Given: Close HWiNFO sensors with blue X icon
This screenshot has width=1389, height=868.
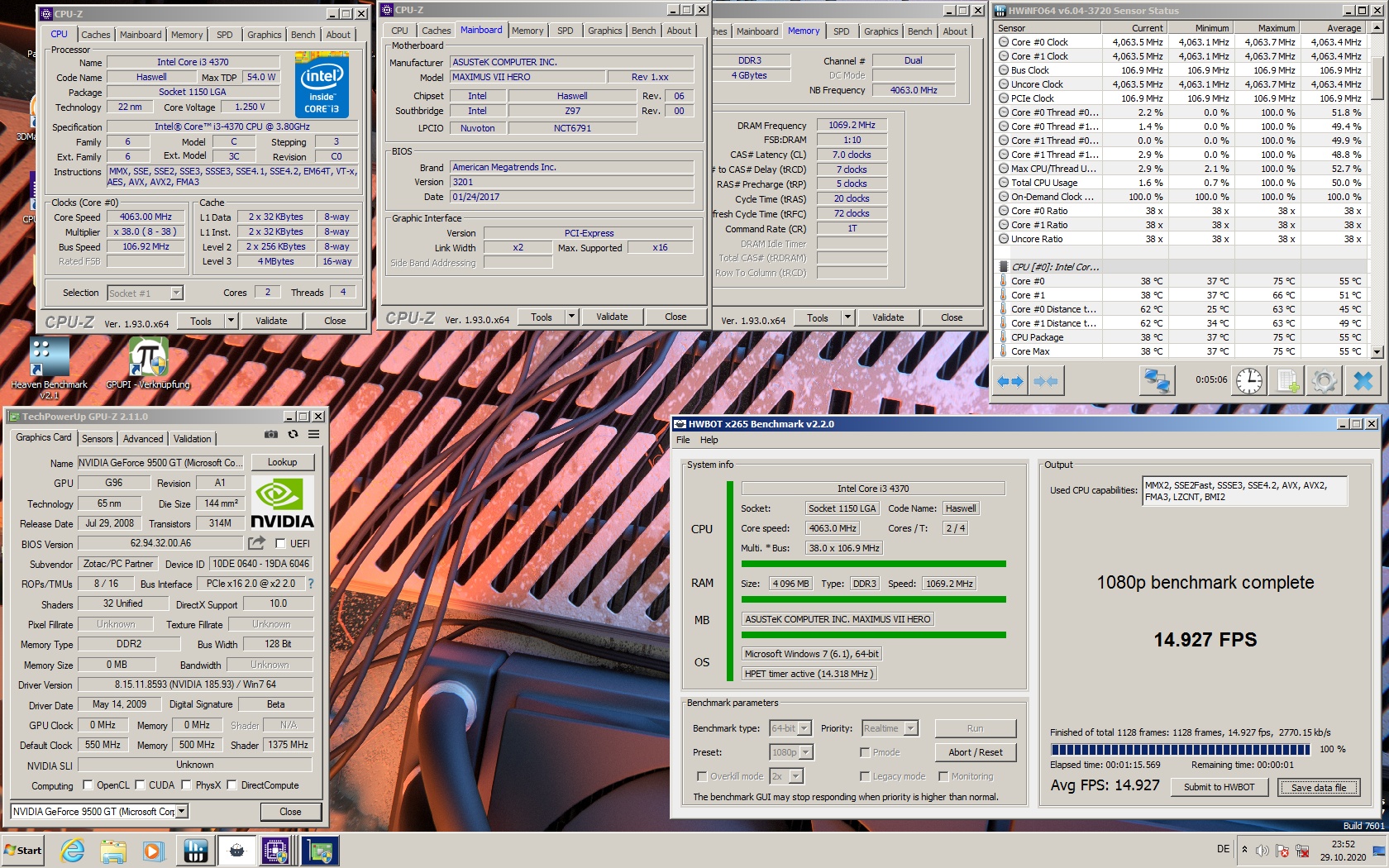Looking at the screenshot, I should pos(1363,381).
